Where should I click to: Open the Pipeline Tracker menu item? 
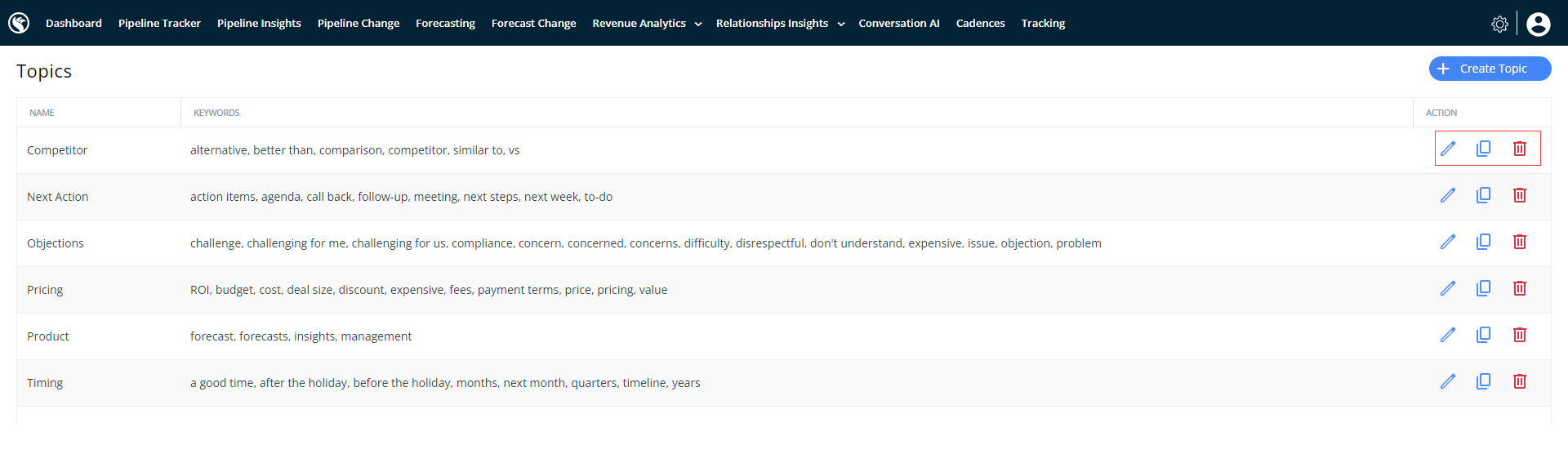(x=159, y=24)
